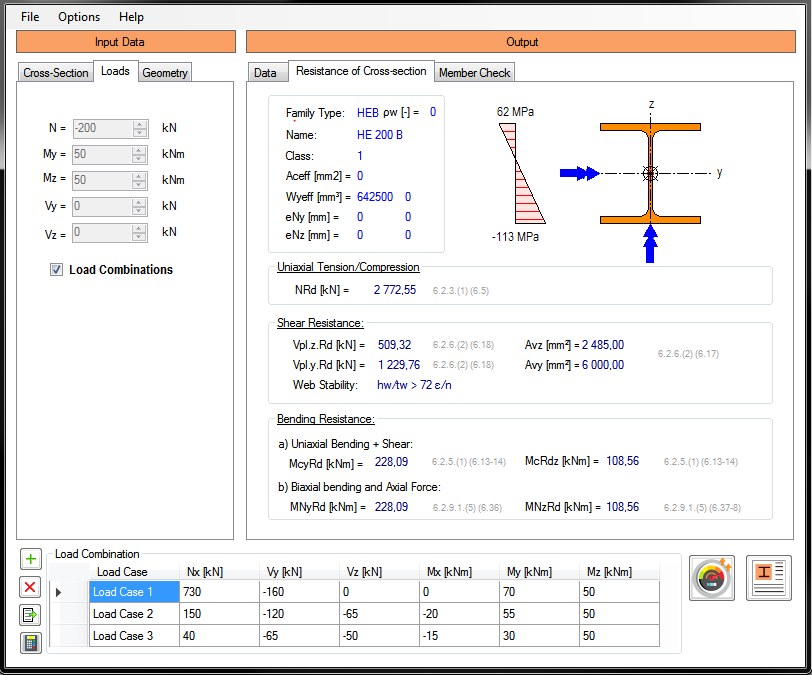The height and width of the screenshot is (675, 812).
Task: Click the stress distribution diagram
Action: (x=522, y=174)
